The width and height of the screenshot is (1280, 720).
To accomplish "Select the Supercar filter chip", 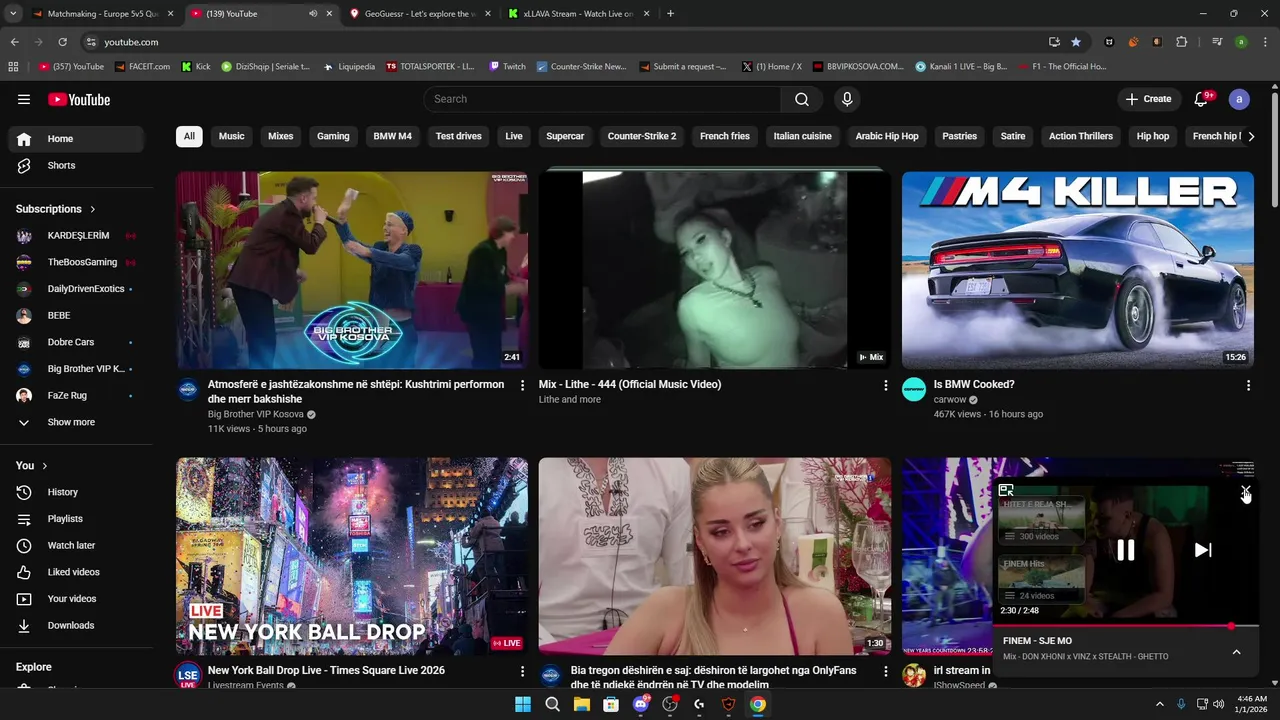I will click(565, 136).
